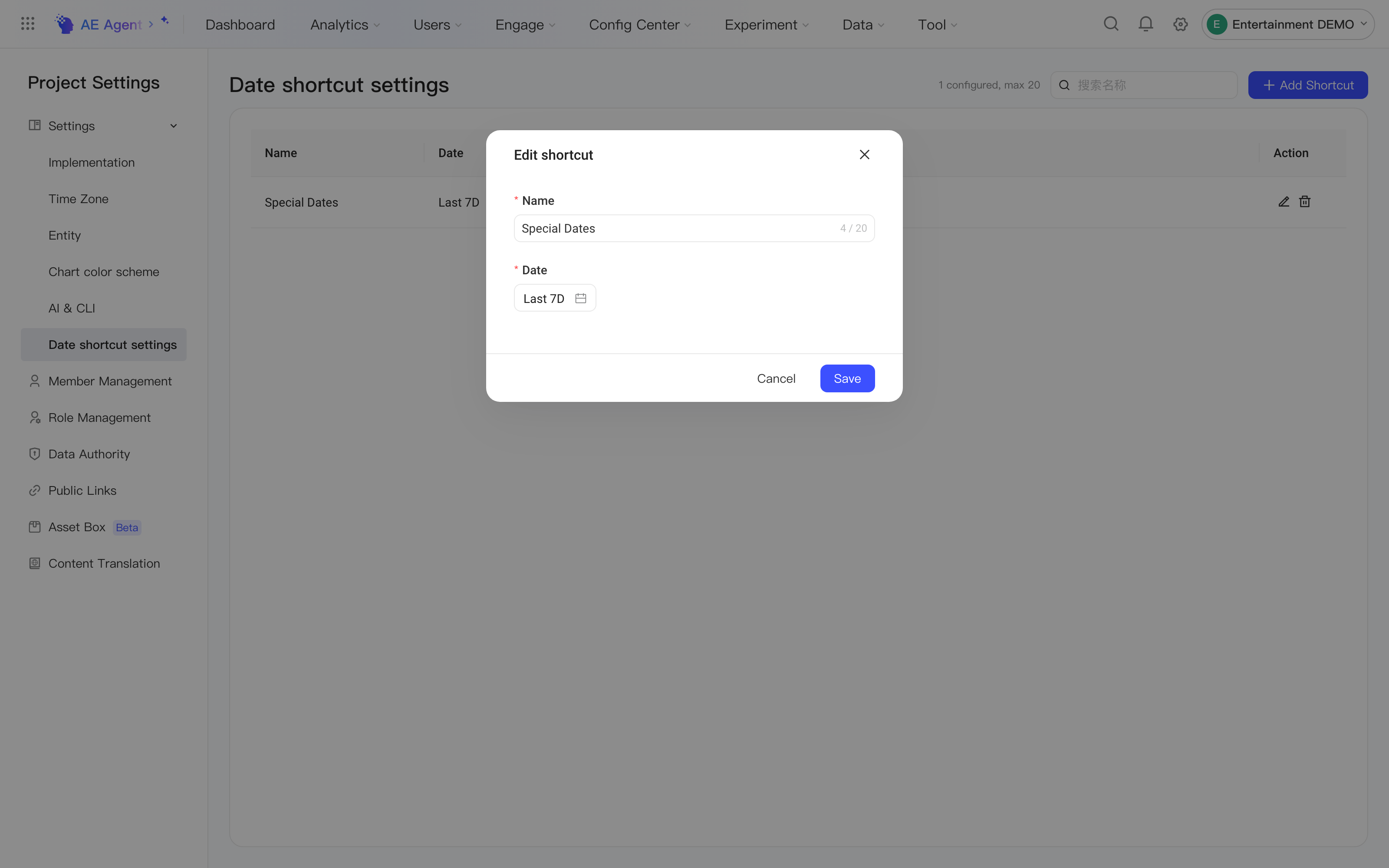This screenshot has height=868, width=1389.
Task: Expand the Tool menu
Action: pos(937,25)
